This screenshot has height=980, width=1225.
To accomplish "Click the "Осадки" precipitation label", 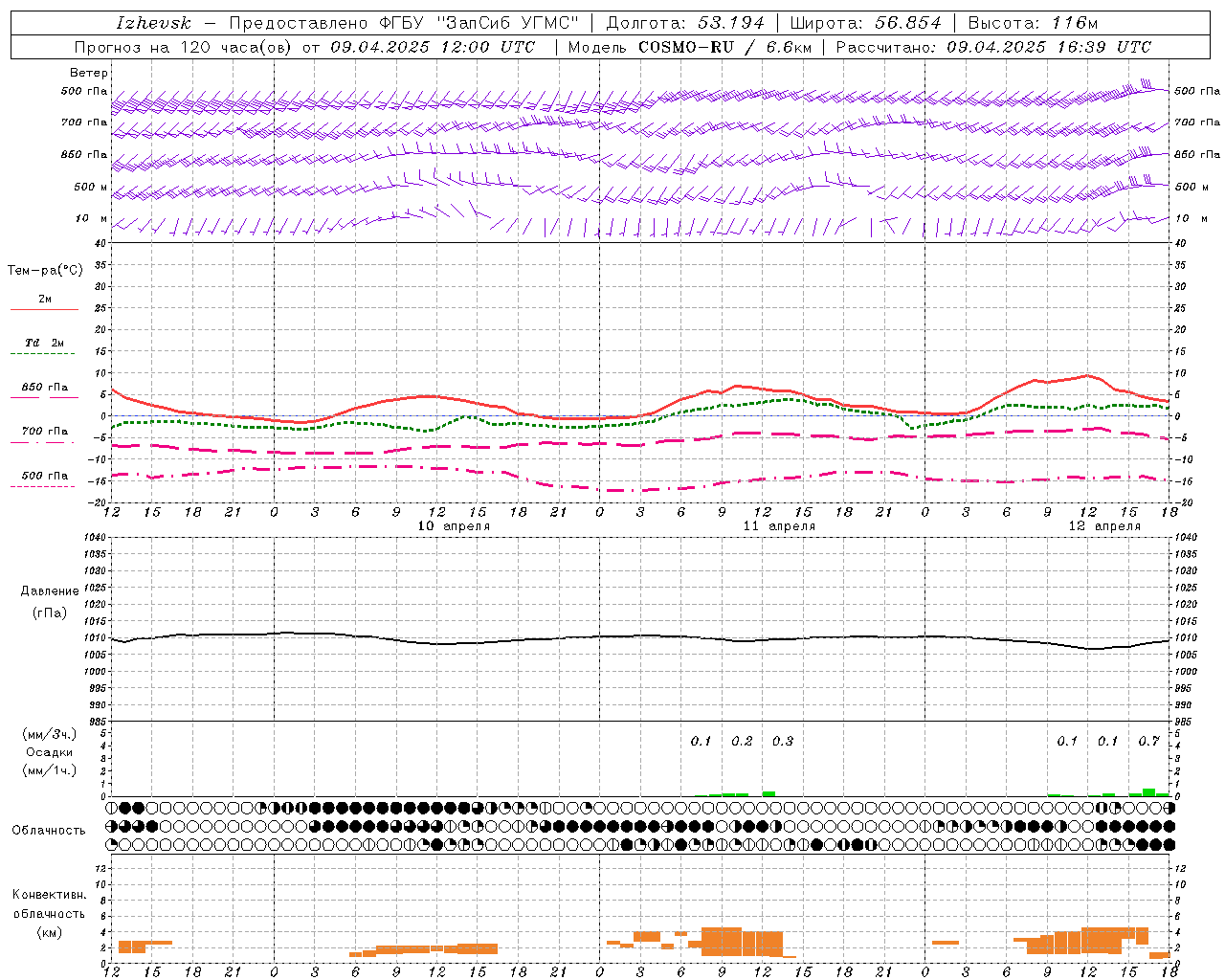I will (x=50, y=752).
